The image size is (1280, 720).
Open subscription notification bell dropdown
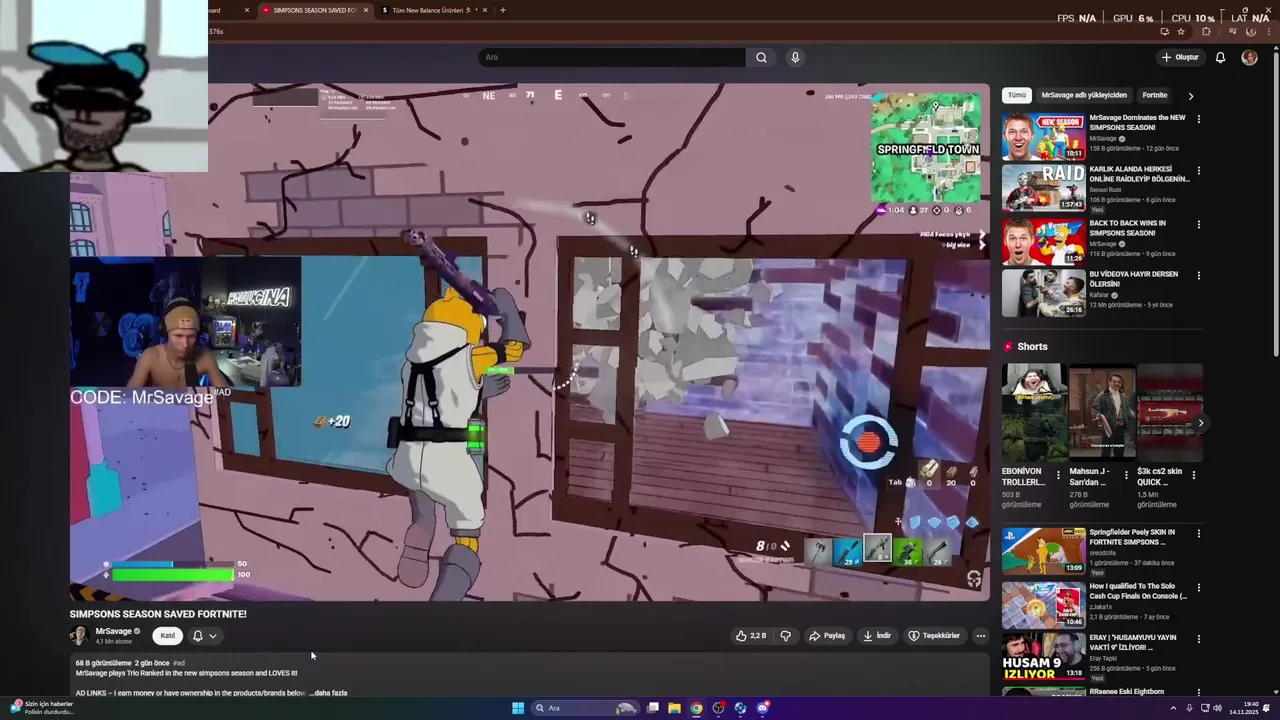[x=204, y=635]
